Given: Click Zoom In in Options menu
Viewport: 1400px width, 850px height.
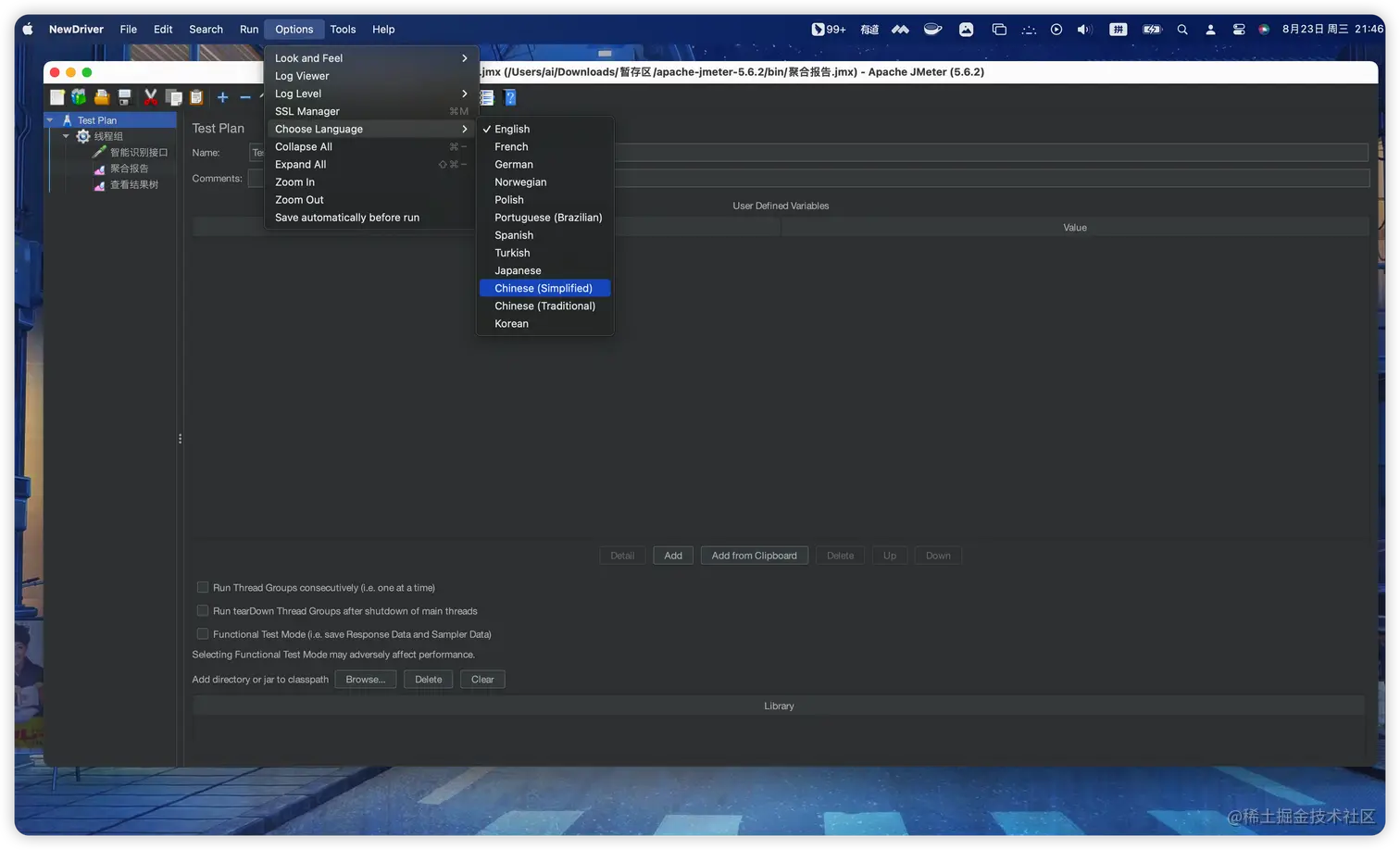Looking at the screenshot, I should pyautogui.click(x=371, y=182).
